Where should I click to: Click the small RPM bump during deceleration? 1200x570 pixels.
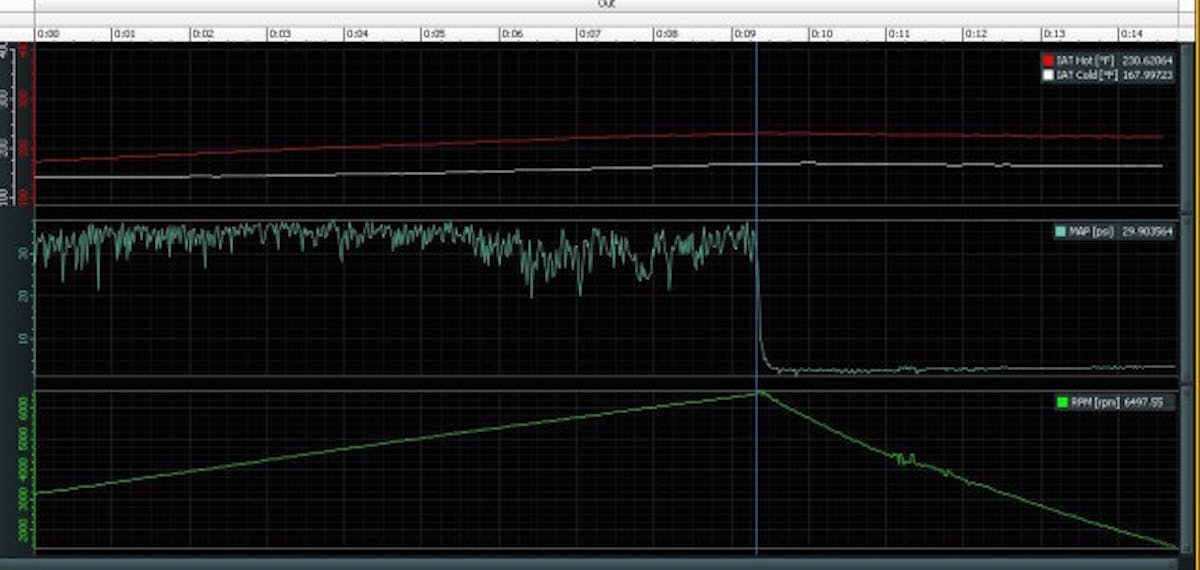coord(905,458)
